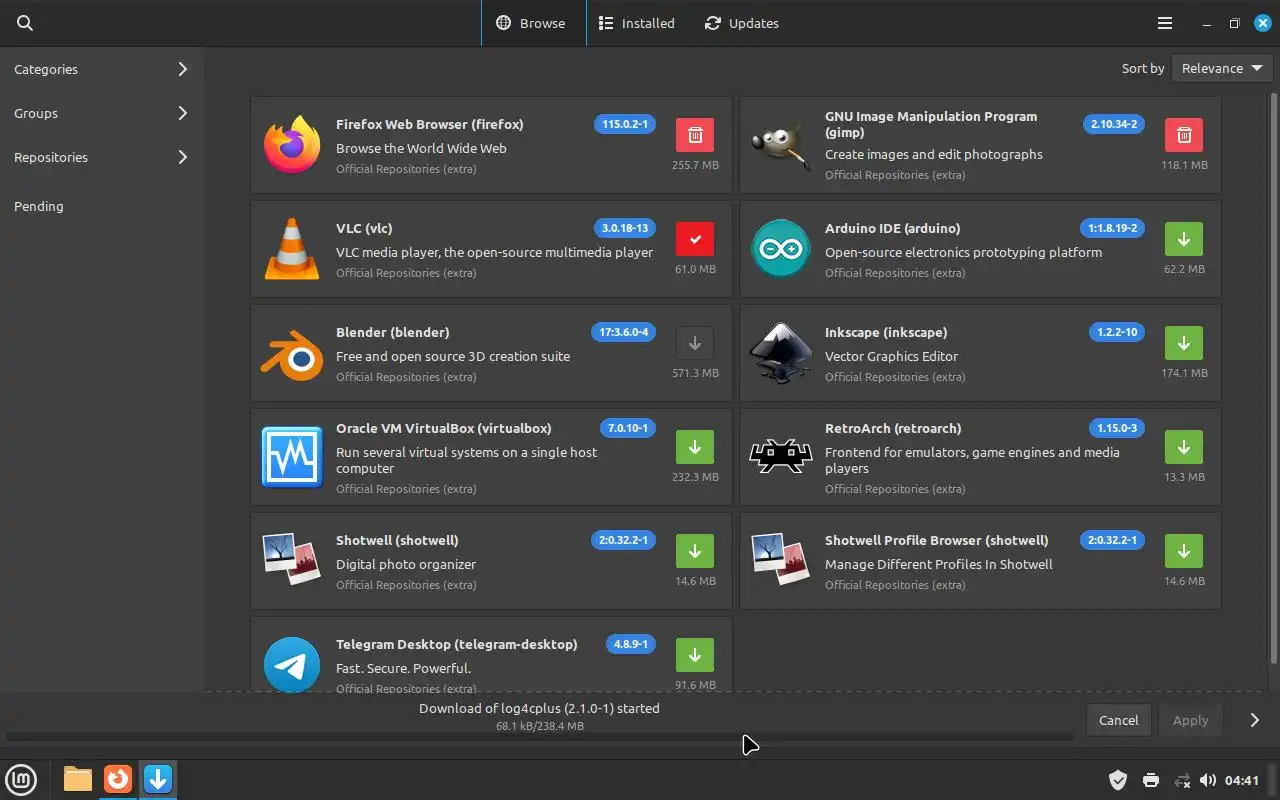
Task: Click GIMP red trash remove button
Action: (1184, 135)
